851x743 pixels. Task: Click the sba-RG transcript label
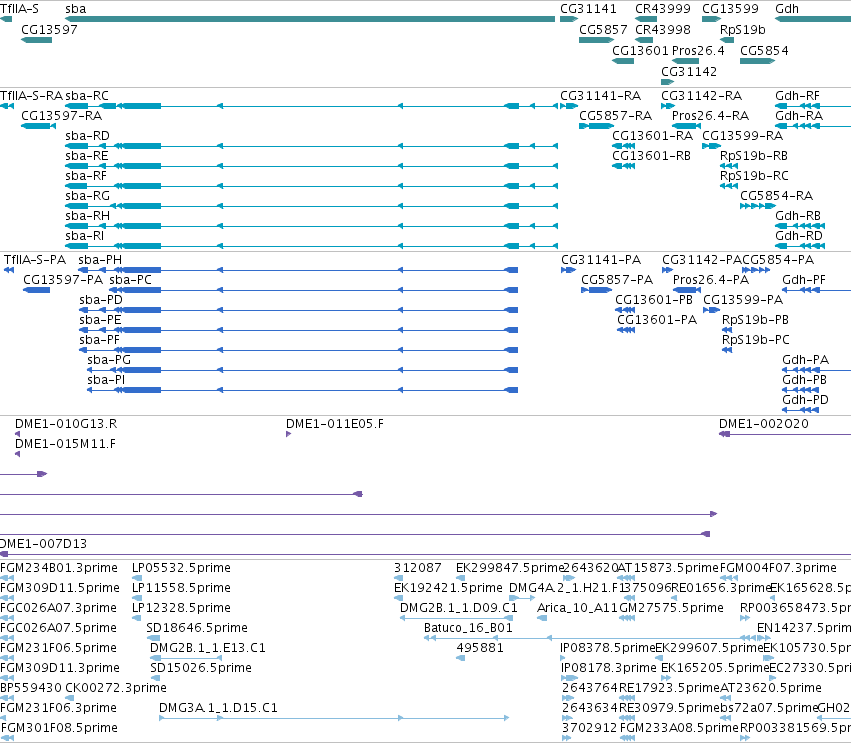click(x=87, y=196)
